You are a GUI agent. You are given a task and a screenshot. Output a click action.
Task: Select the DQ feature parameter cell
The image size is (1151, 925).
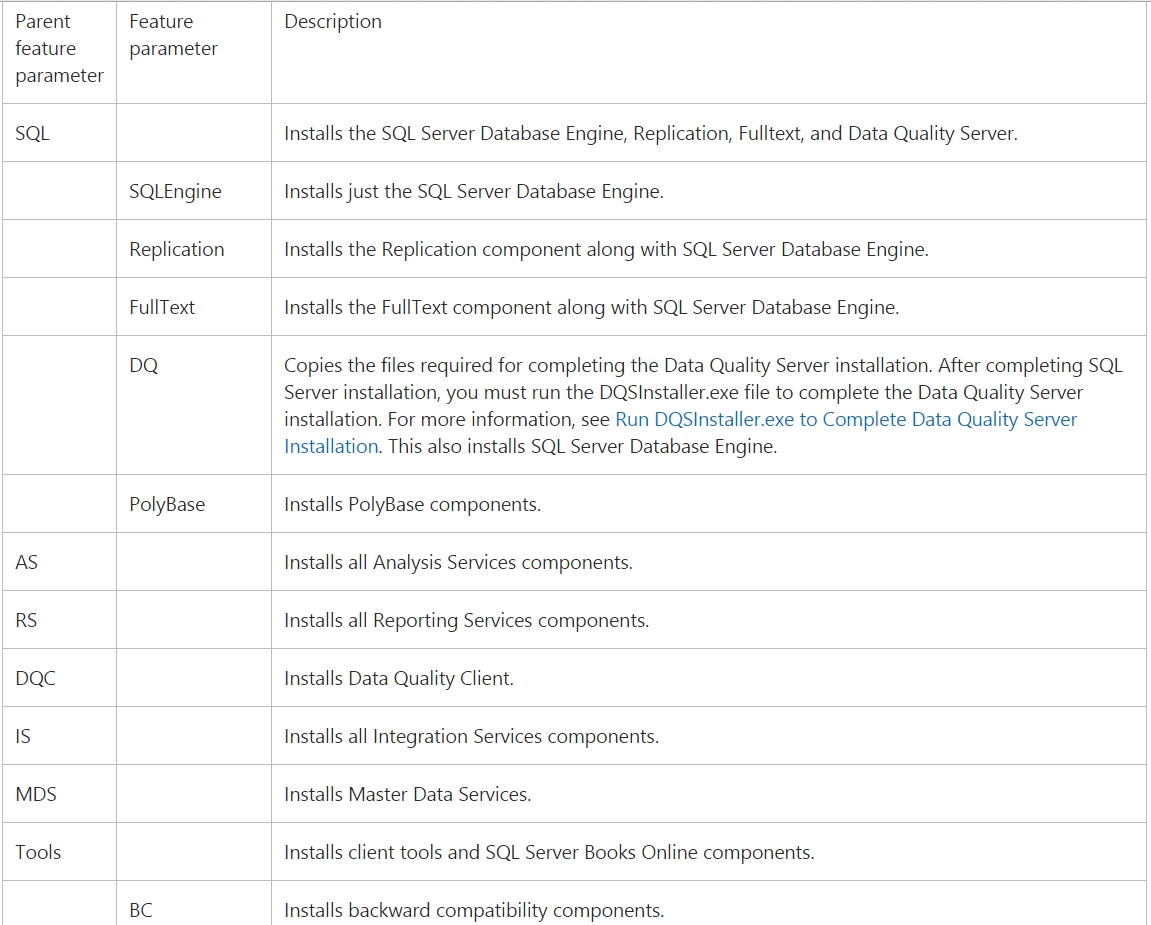pyautogui.click(x=143, y=365)
